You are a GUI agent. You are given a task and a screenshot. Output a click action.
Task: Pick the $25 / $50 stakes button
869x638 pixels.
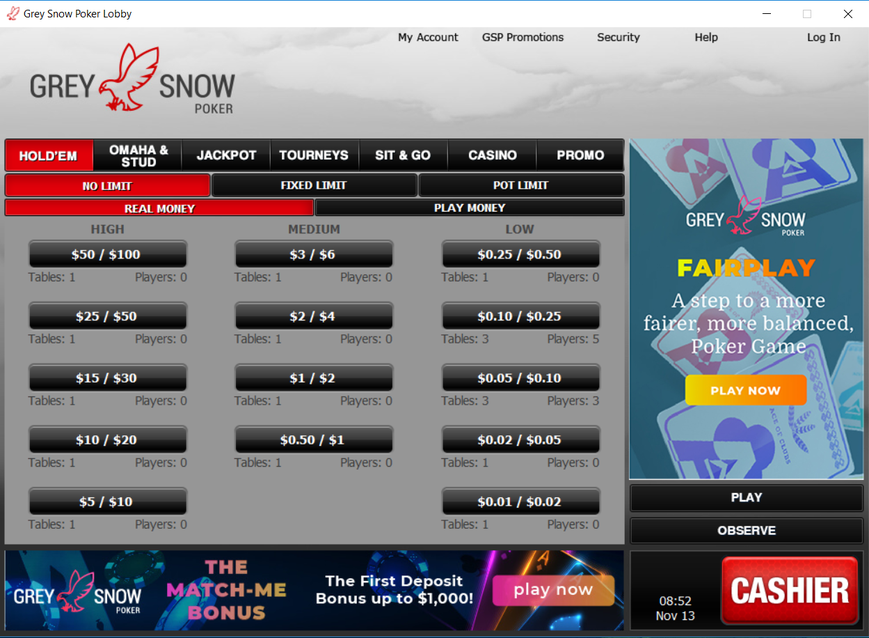pyautogui.click(x=108, y=316)
